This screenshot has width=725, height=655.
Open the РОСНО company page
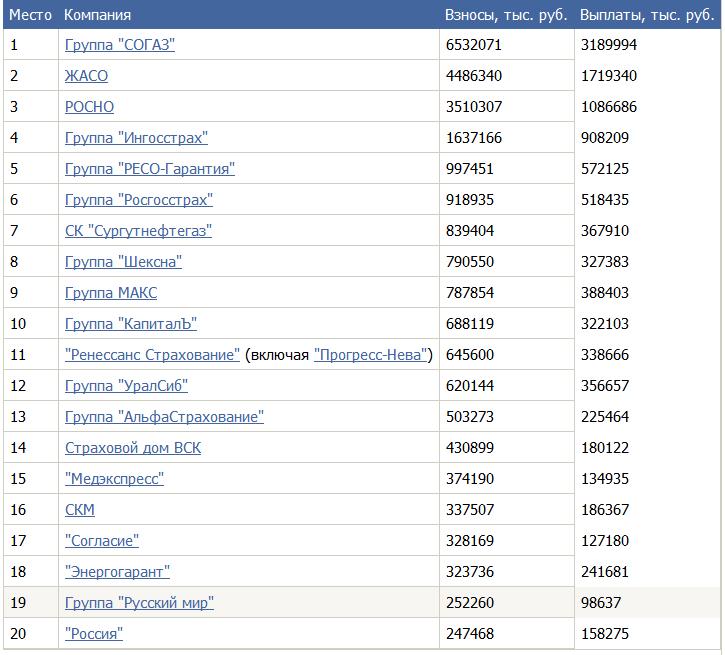(x=89, y=107)
